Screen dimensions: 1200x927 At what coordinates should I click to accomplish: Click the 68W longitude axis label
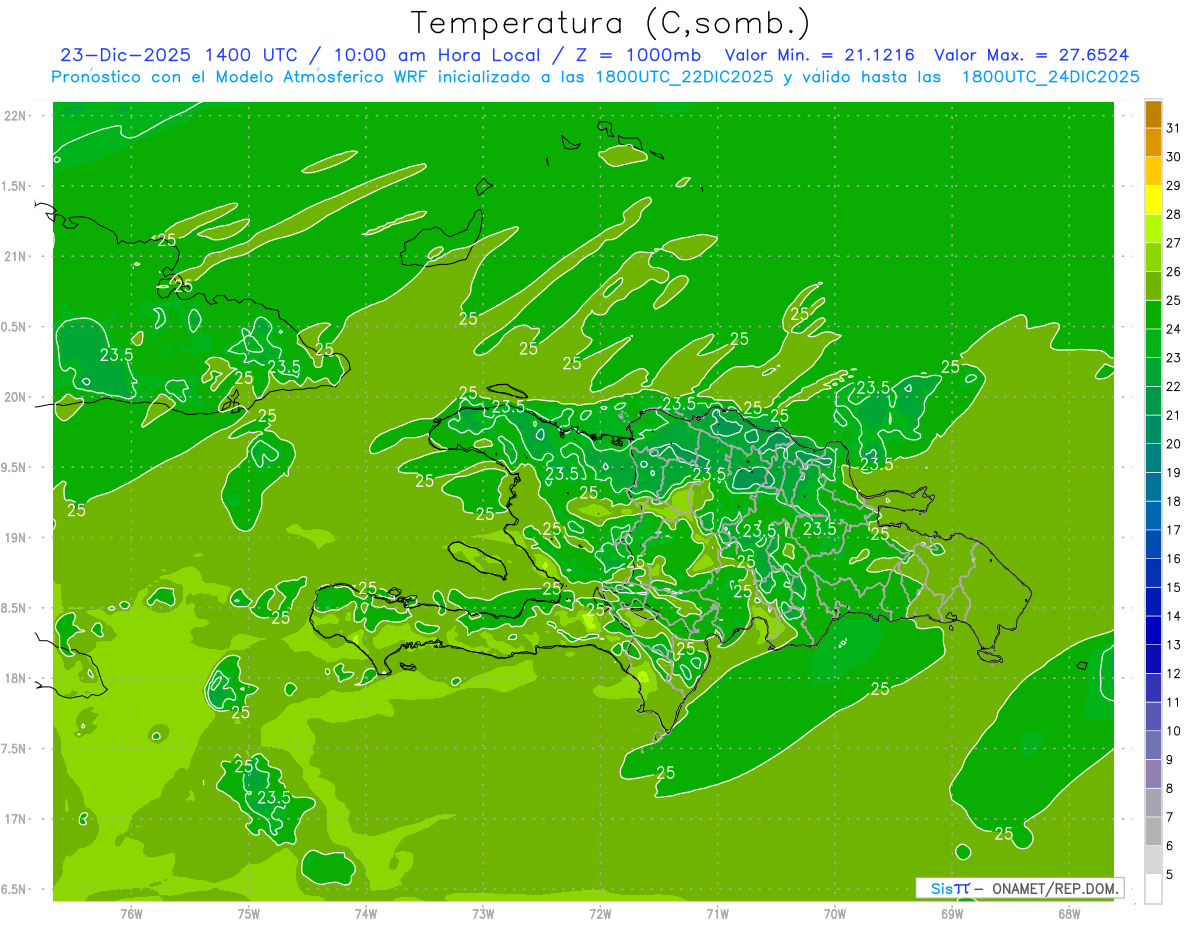1069,913
